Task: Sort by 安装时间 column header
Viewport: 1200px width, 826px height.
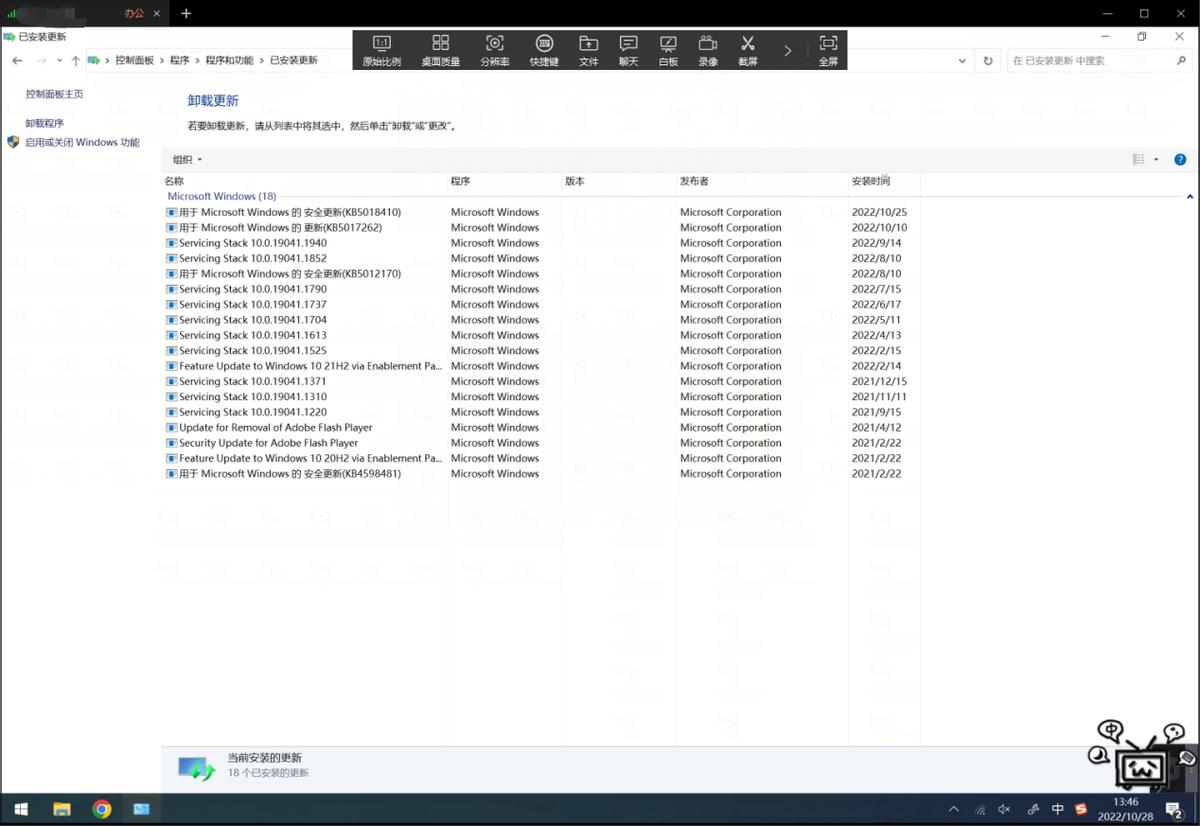Action: pos(884,182)
